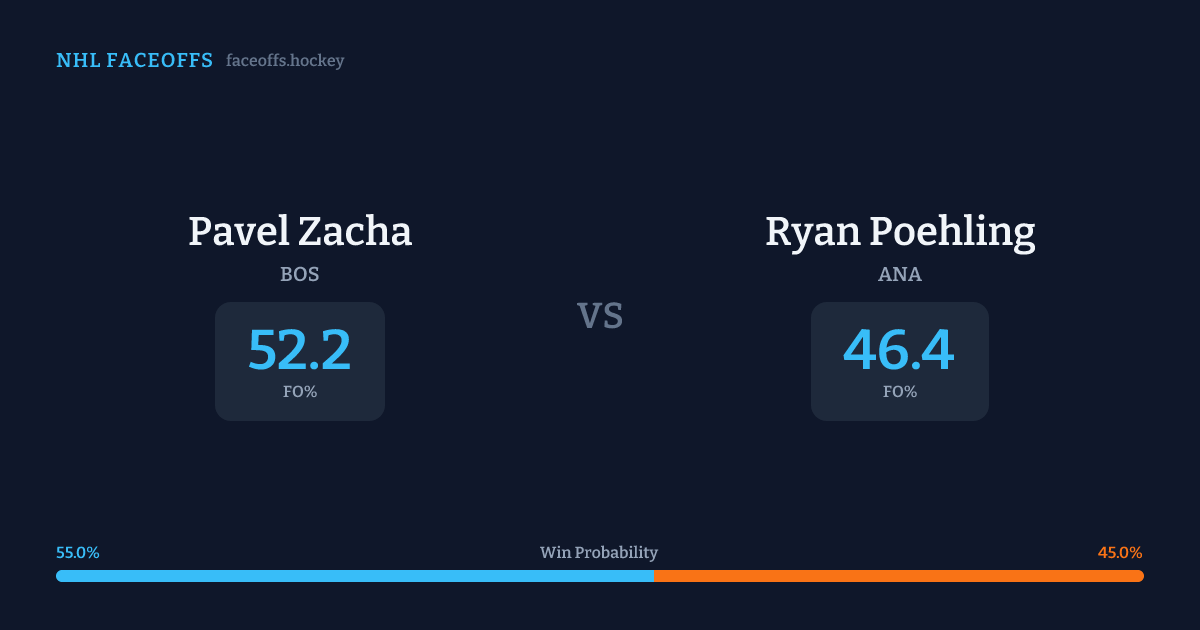Image resolution: width=1200 pixels, height=630 pixels.
Task: Click where blue meets orange on the bar
Action: pyautogui.click(x=654, y=576)
